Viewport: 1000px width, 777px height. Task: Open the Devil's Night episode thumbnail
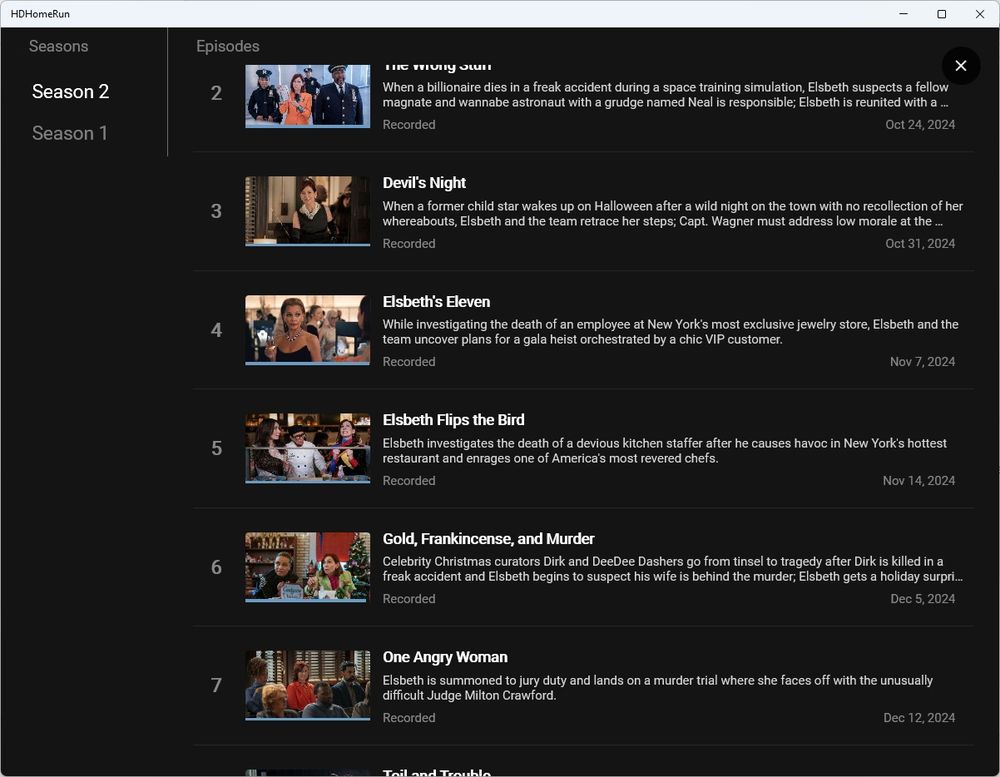(307, 211)
